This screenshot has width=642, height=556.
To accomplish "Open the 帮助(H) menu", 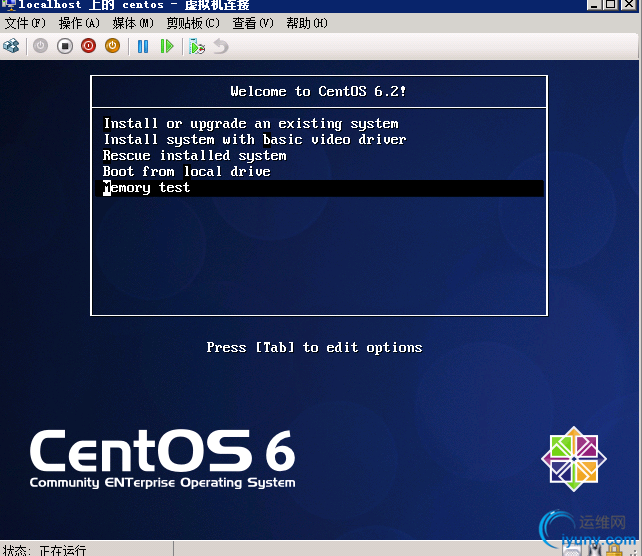I will 307,23.
